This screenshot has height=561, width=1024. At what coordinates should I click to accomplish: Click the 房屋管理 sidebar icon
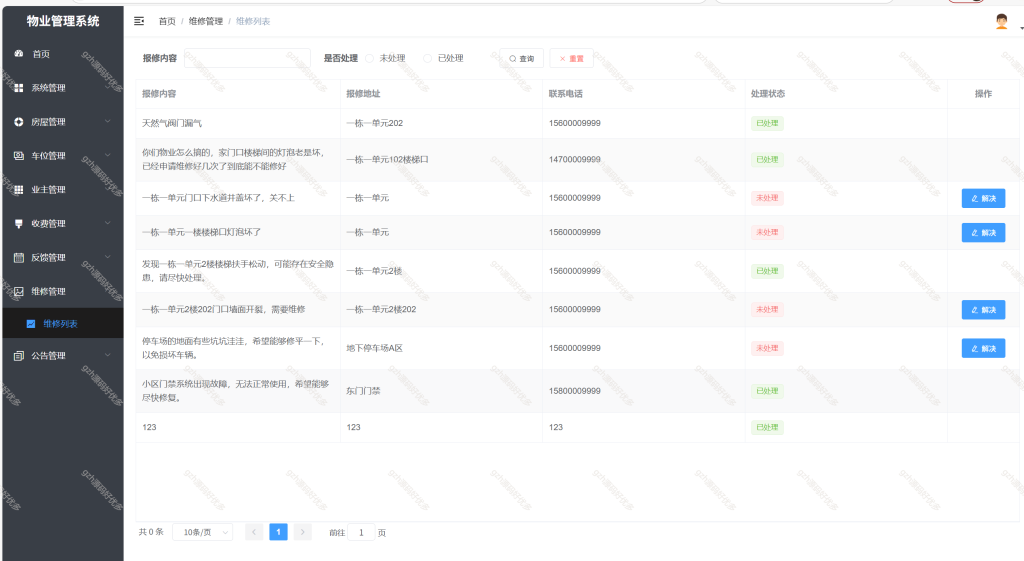tap(19, 121)
